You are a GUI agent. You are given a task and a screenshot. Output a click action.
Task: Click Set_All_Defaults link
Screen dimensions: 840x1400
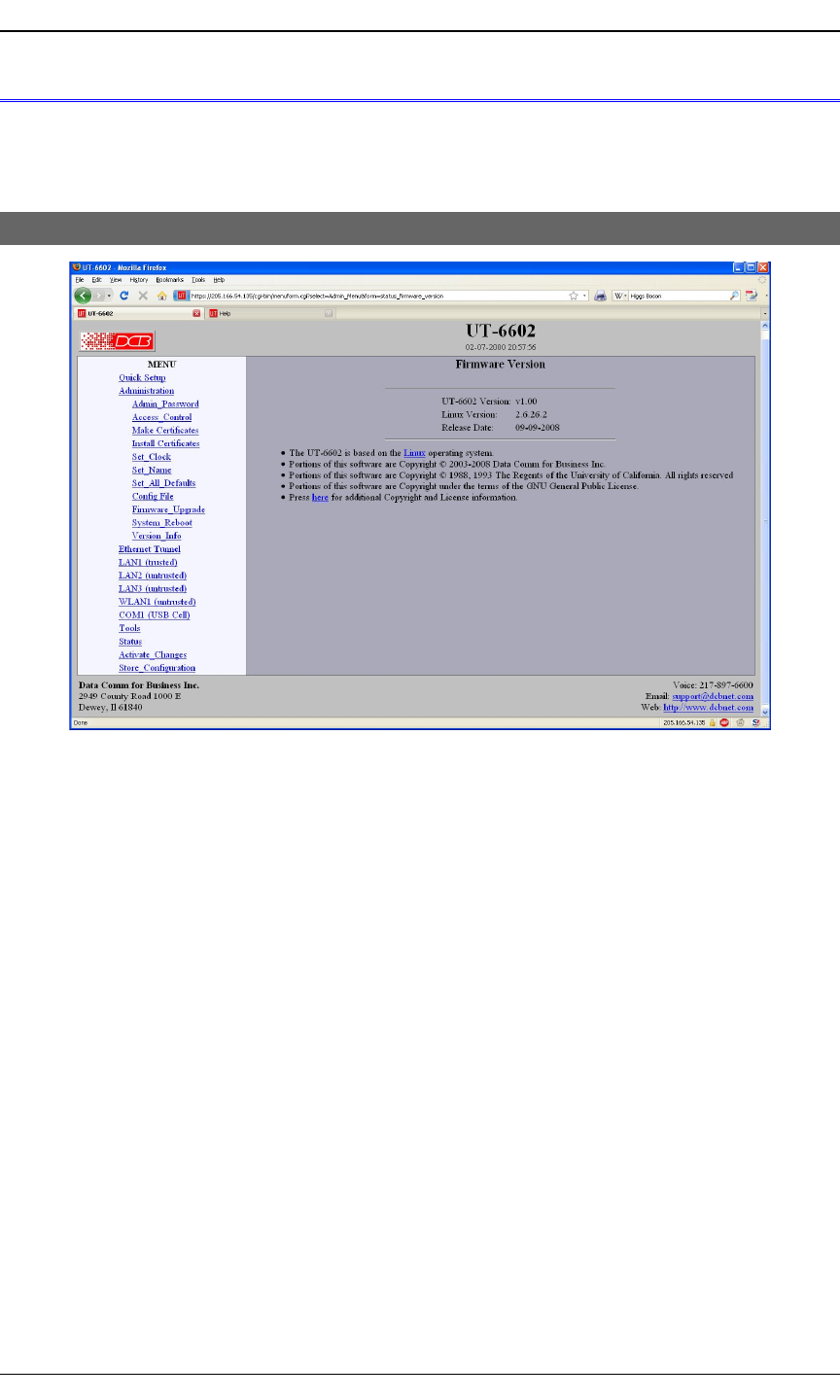163,483
